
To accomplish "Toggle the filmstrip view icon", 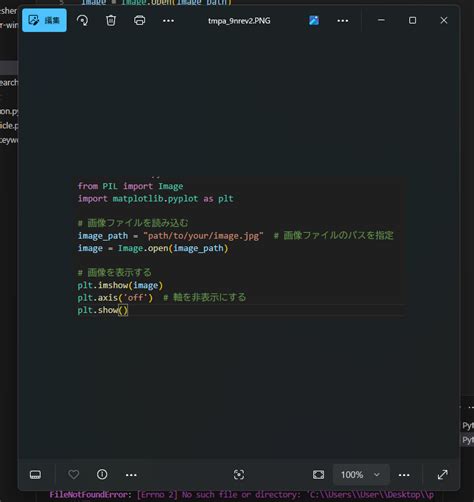I will click(x=35, y=474).
